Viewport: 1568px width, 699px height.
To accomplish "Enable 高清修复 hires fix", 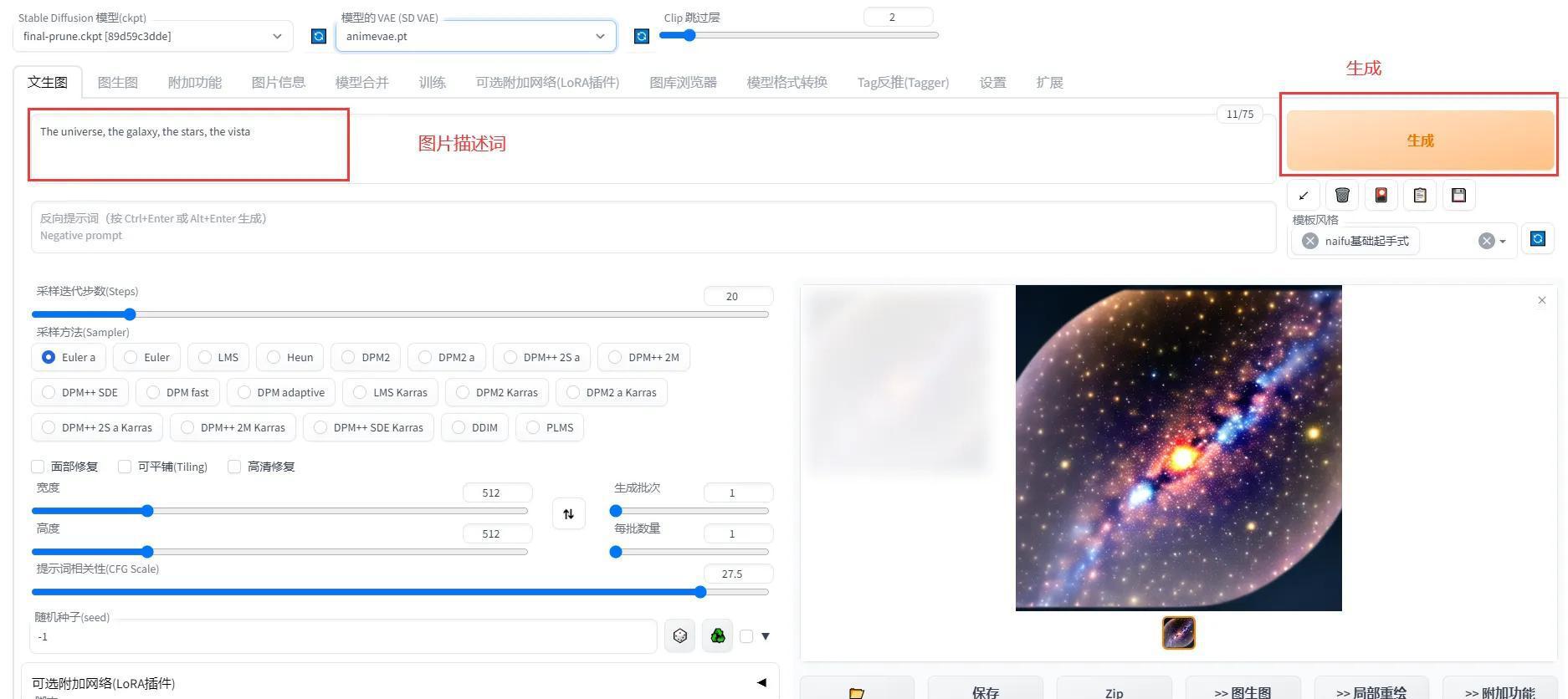I will (x=234, y=467).
